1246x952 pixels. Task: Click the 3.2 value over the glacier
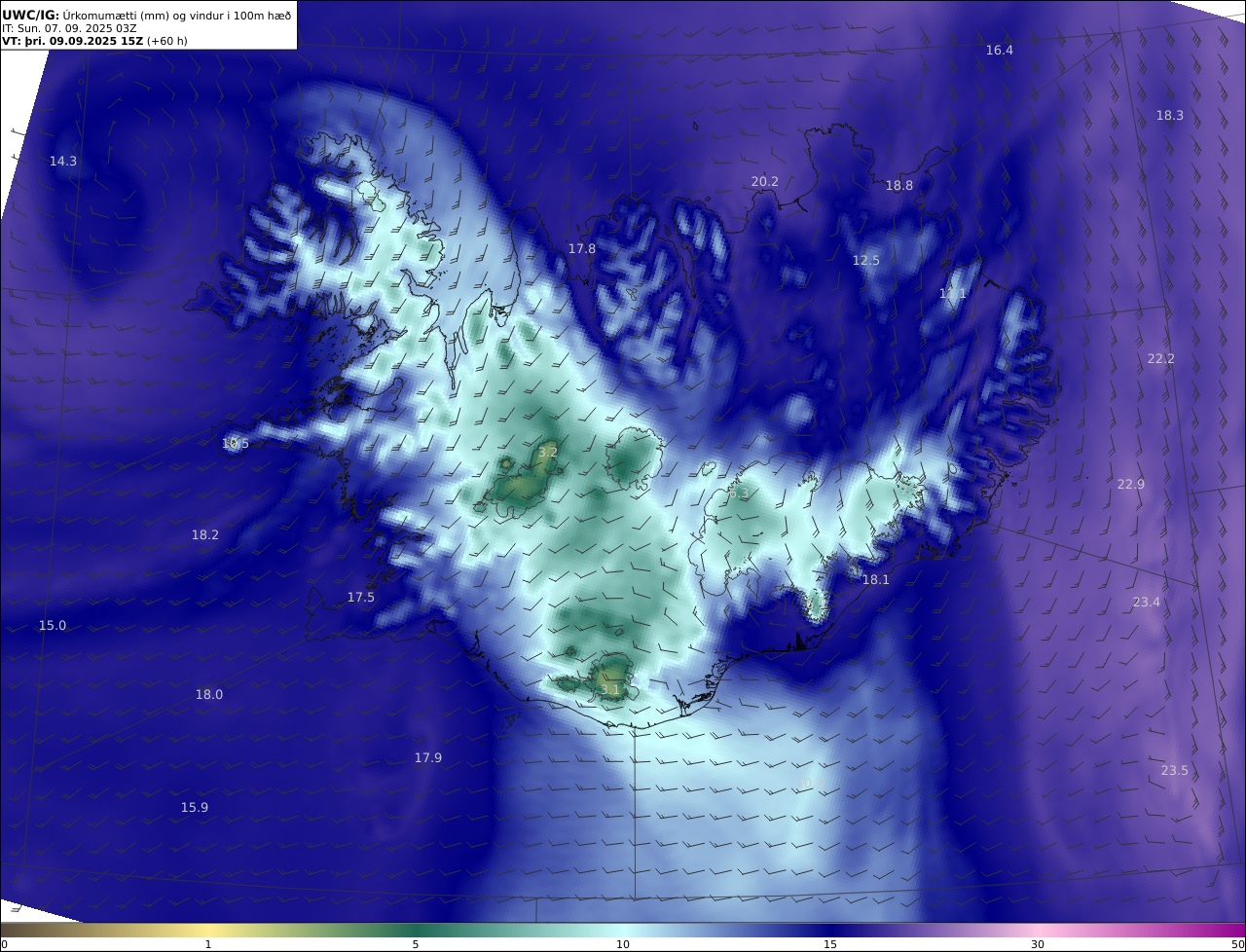coord(548,452)
